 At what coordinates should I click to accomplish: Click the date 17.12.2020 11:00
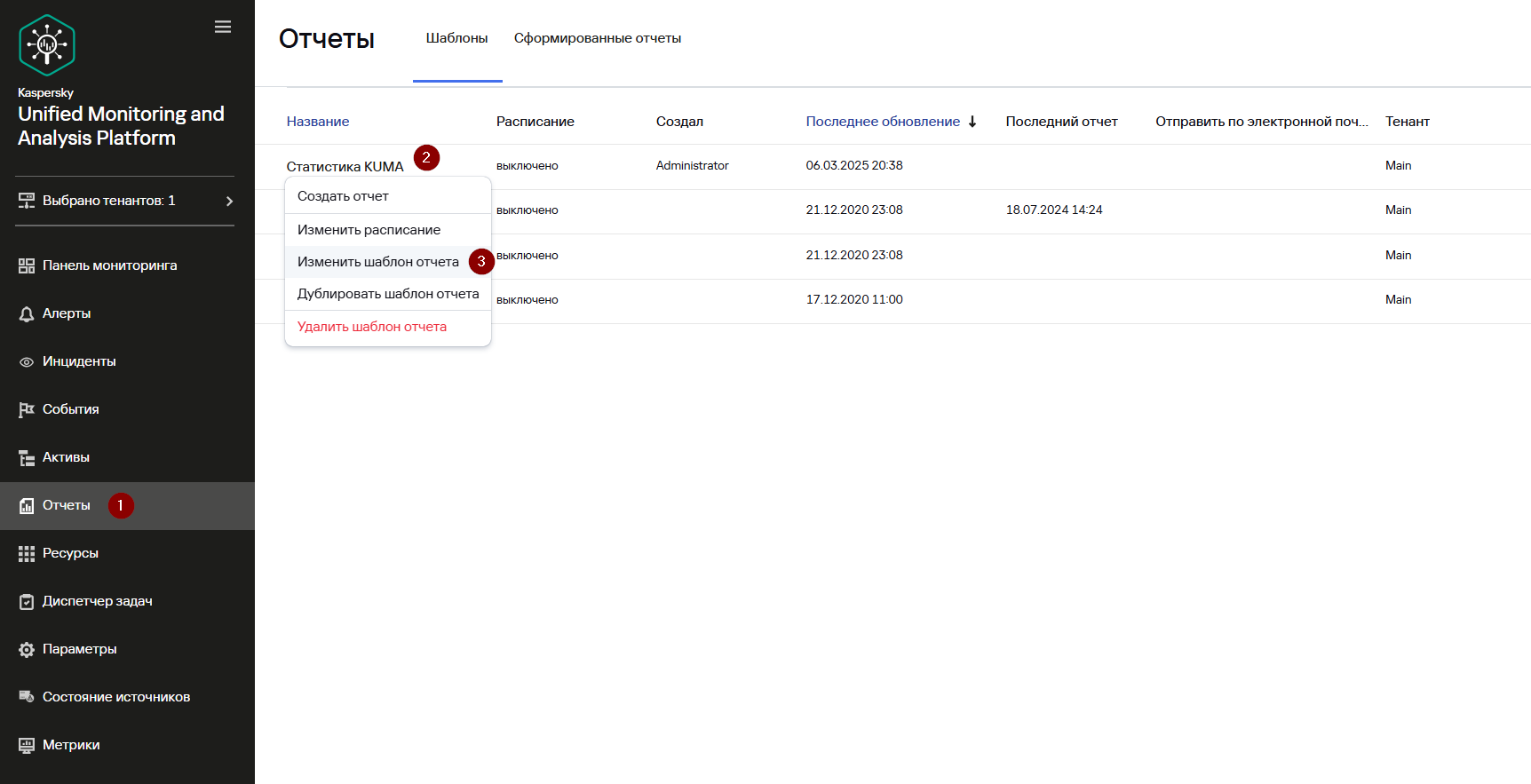[854, 300]
